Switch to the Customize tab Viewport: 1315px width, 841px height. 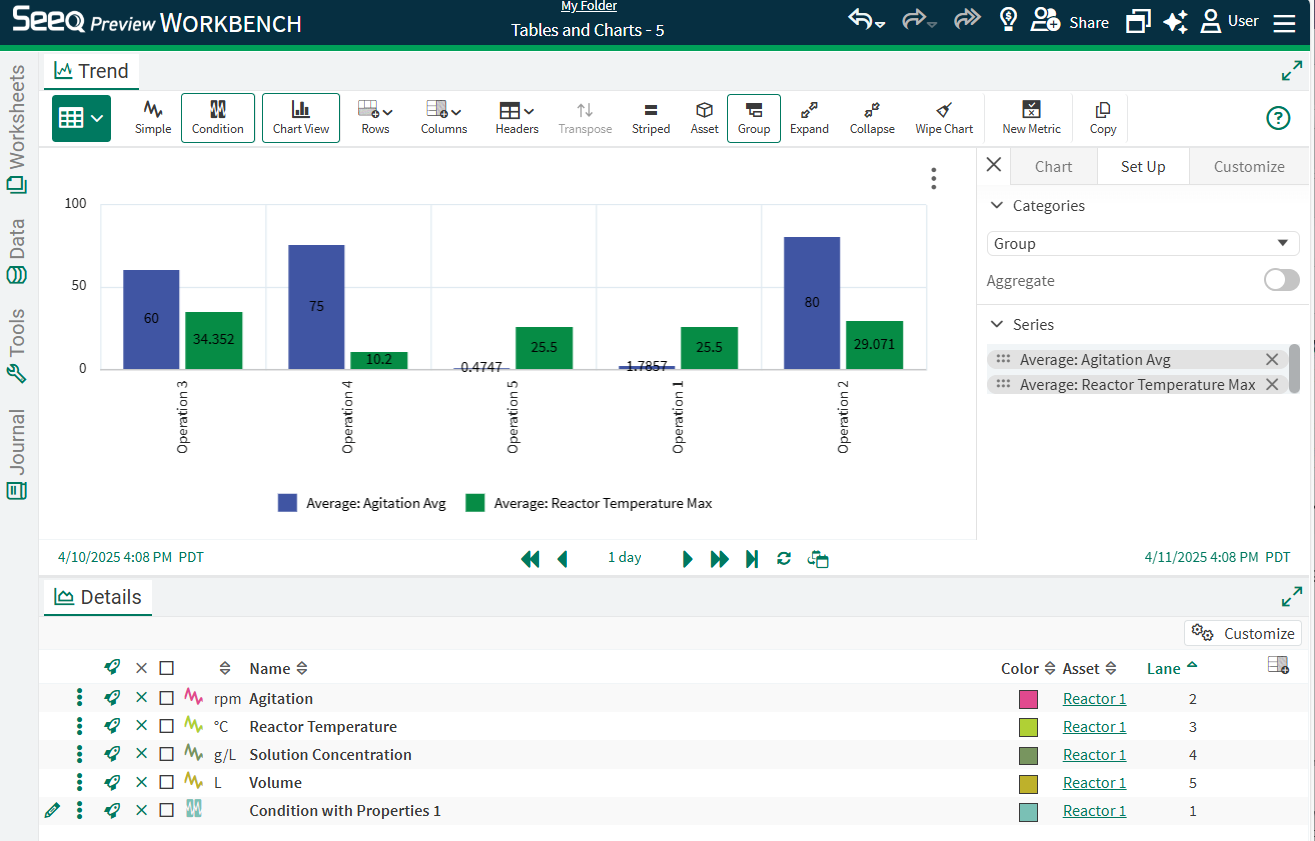point(1248,166)
